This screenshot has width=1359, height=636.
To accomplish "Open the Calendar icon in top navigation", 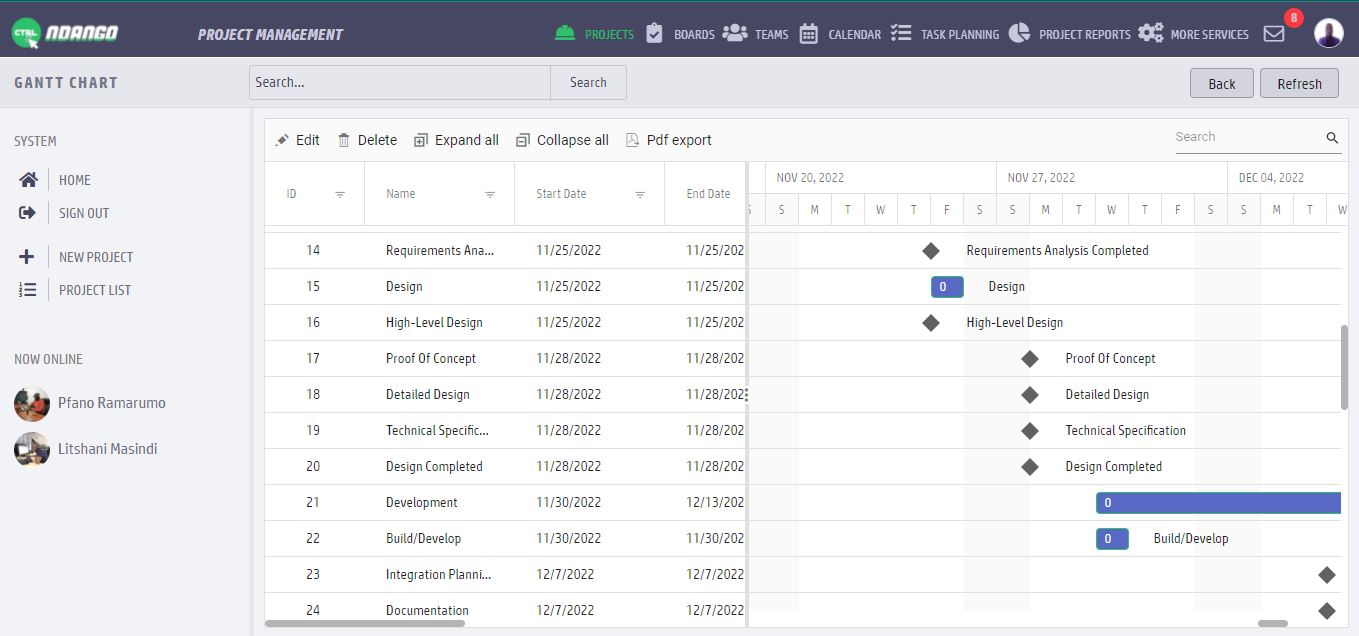I will (x=809, y=34).
